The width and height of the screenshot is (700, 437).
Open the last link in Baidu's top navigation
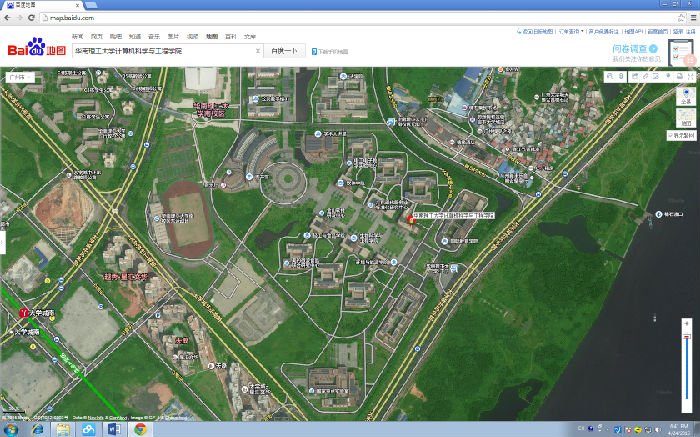[250, 35]
